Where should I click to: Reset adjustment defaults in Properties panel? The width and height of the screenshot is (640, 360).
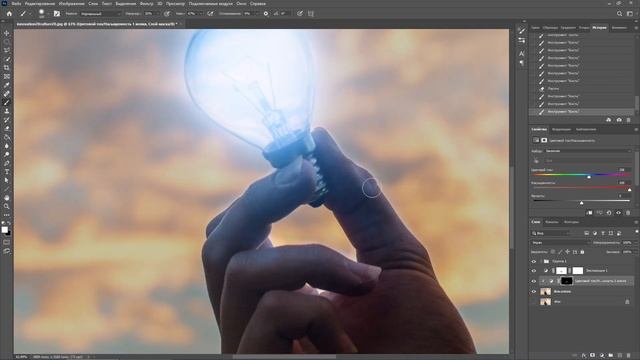609,213
